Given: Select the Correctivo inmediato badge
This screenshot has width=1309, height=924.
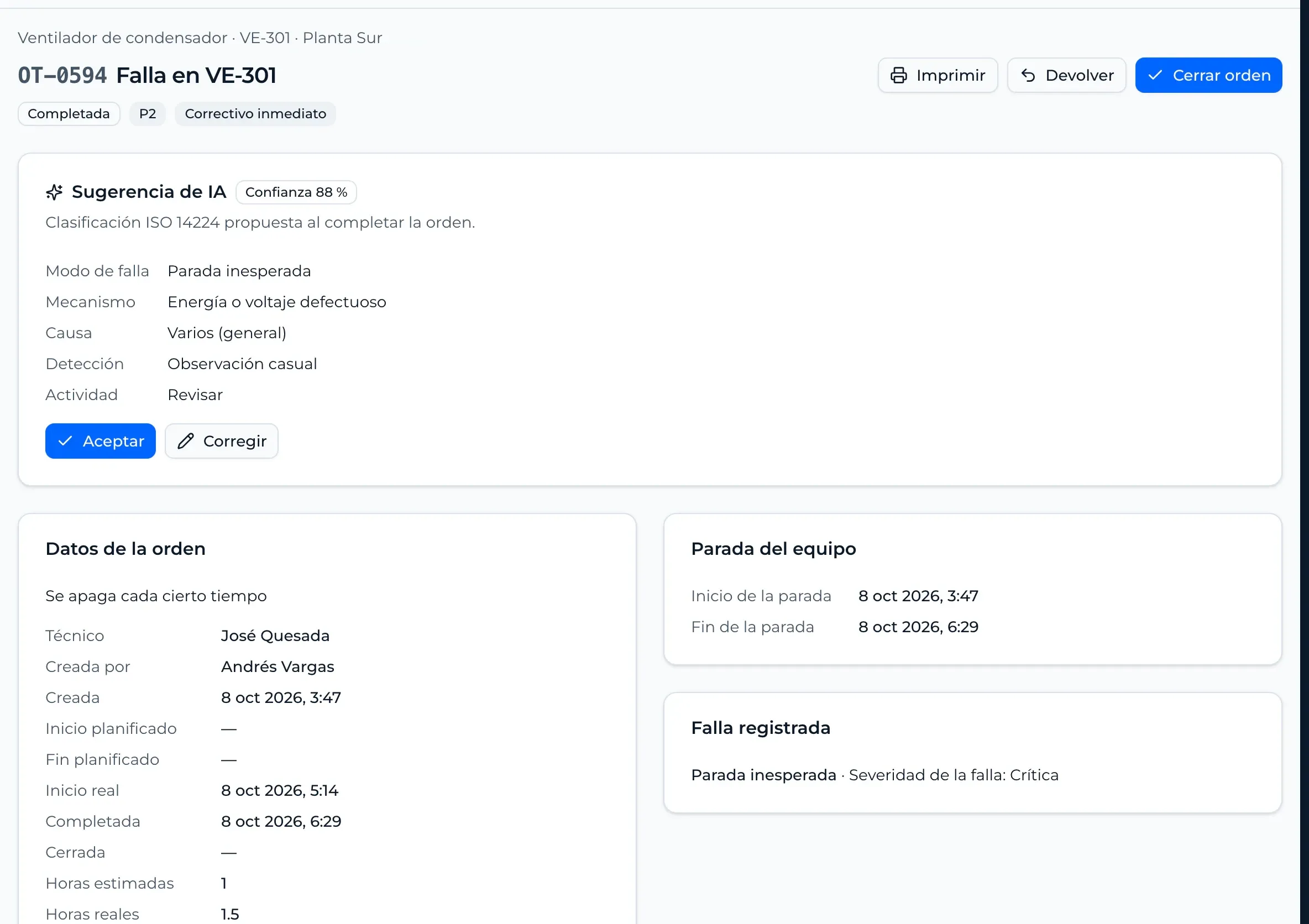Looking at the screenshot, I should pyautogui.click(x=255, y=114).
